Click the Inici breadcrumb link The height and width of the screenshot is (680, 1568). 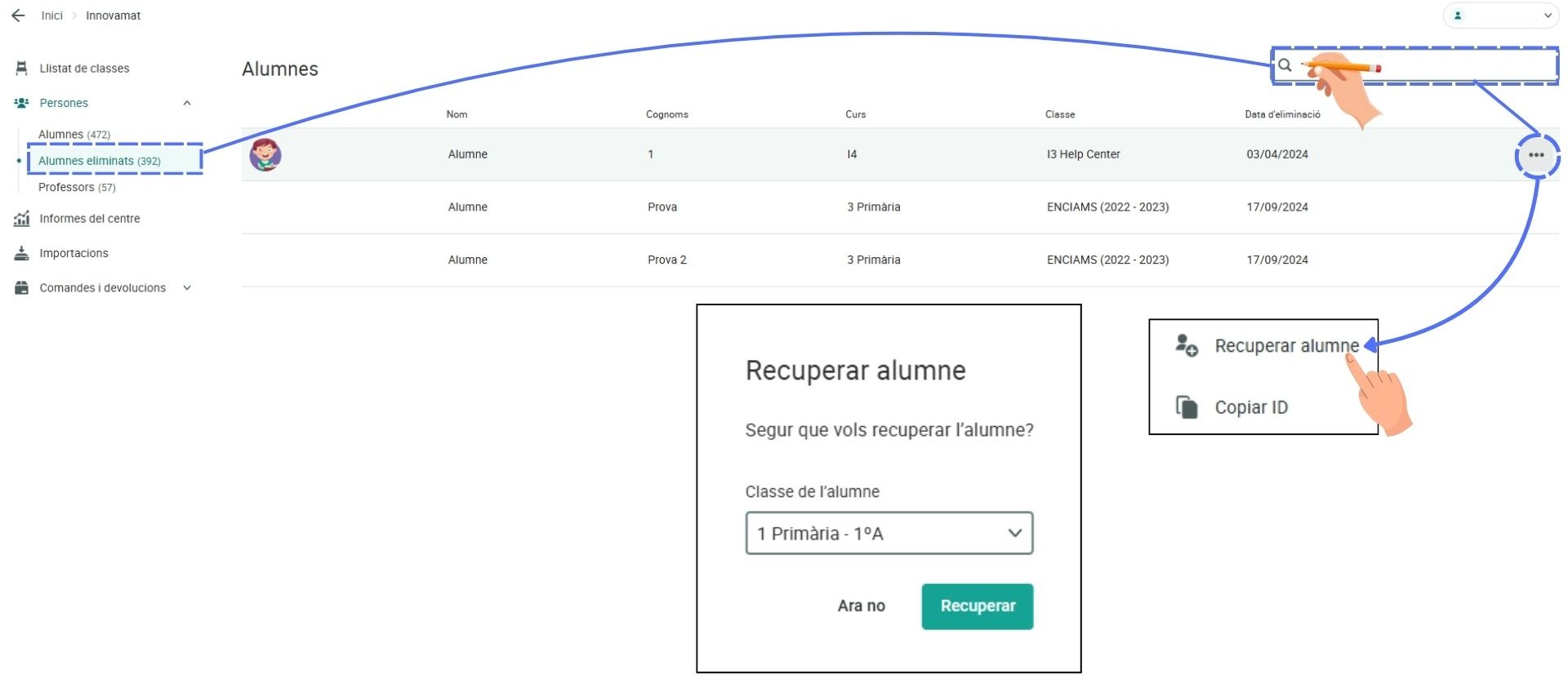[51, 16]
